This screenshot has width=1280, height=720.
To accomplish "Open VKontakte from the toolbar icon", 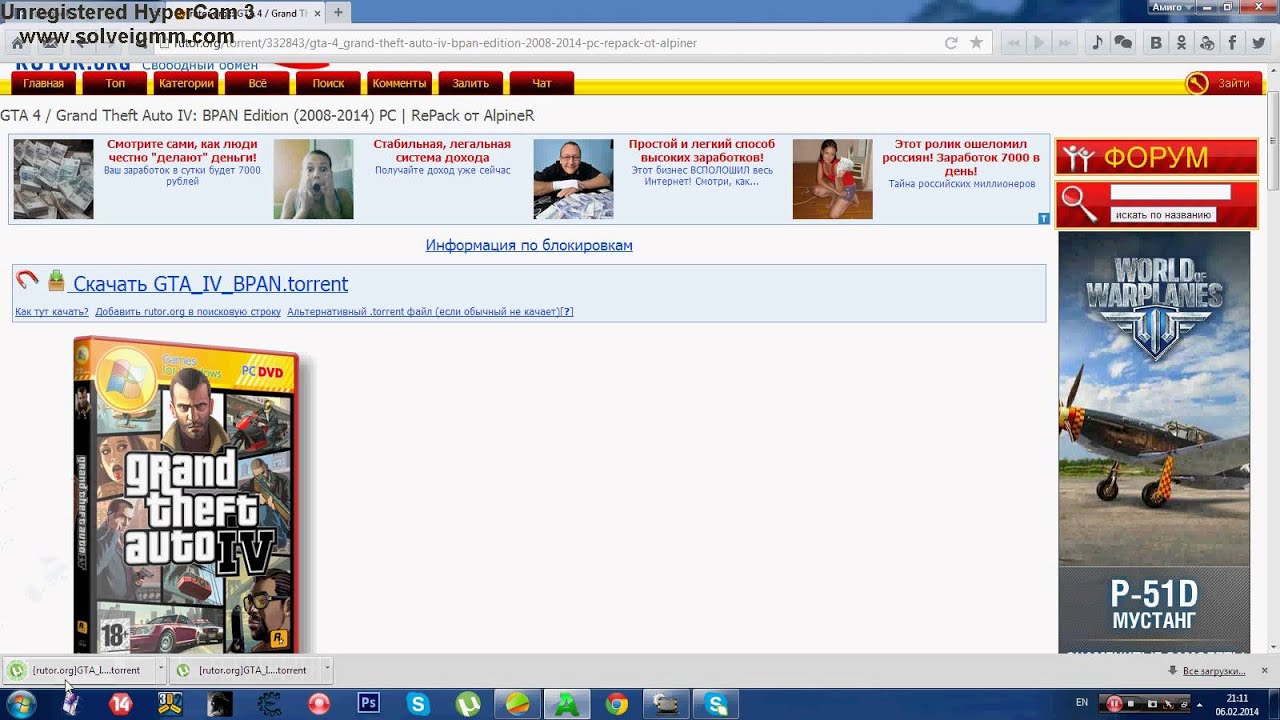I will pos(1157,43).
